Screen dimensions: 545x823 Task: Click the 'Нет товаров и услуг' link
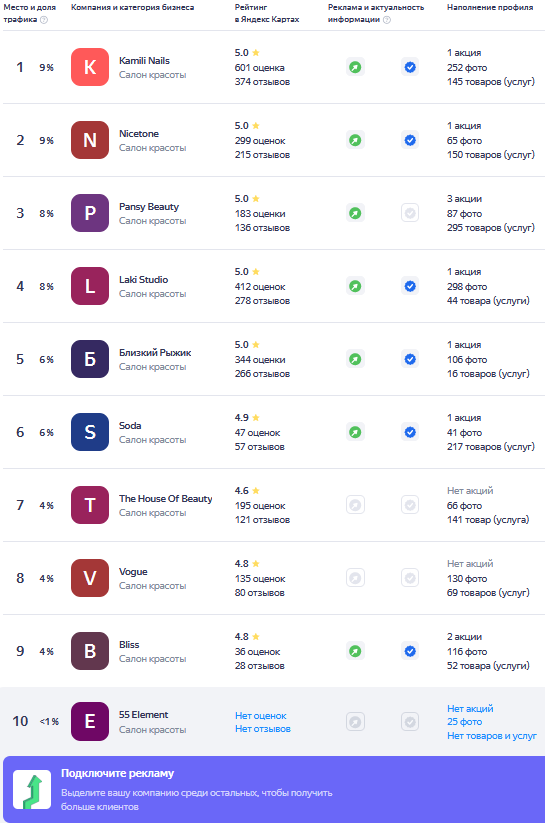492,735
